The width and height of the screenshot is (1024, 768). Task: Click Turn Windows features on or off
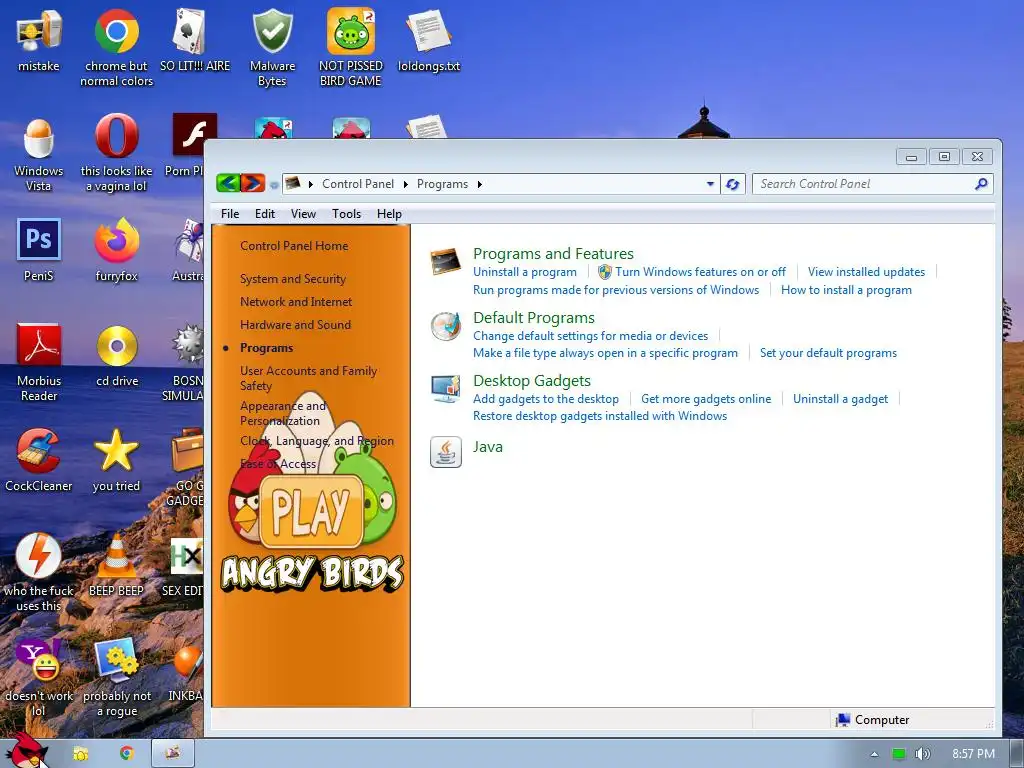tap(700, 272)
